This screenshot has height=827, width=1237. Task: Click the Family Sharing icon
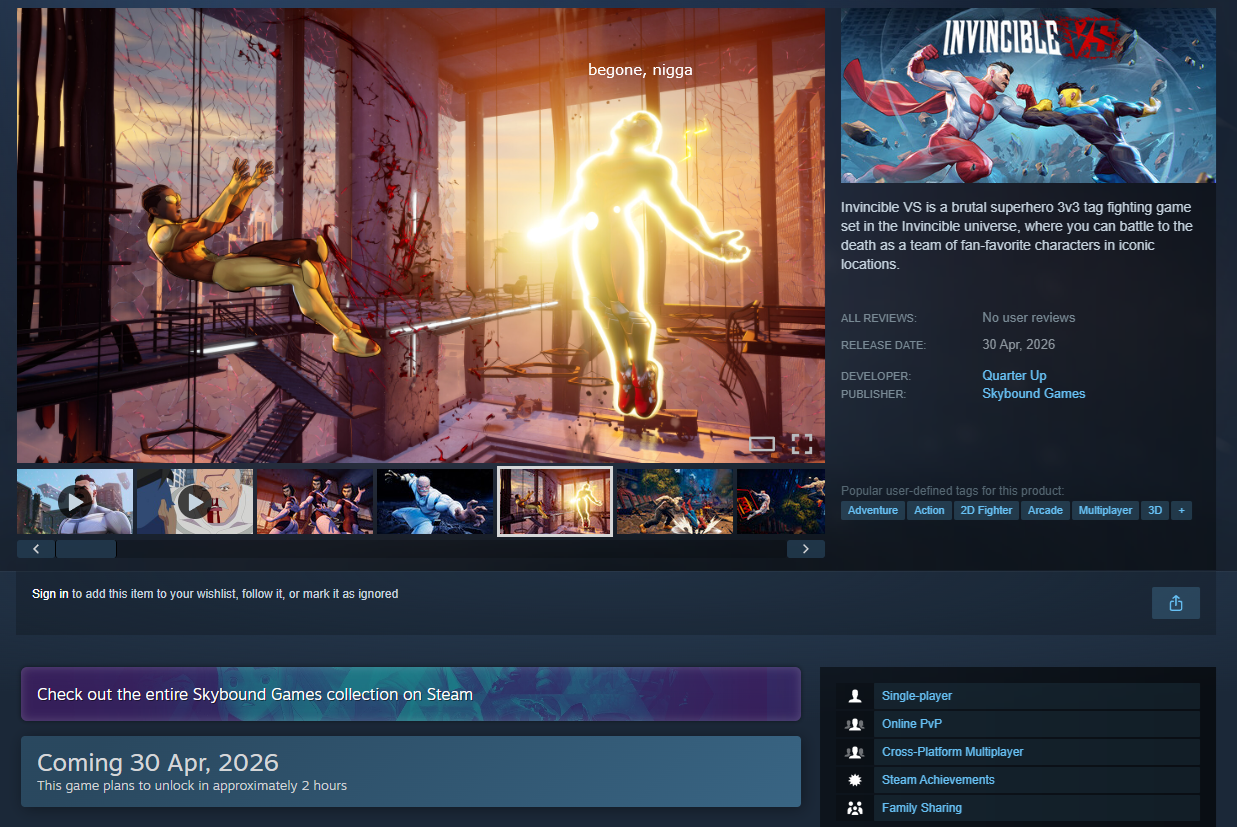855,808
